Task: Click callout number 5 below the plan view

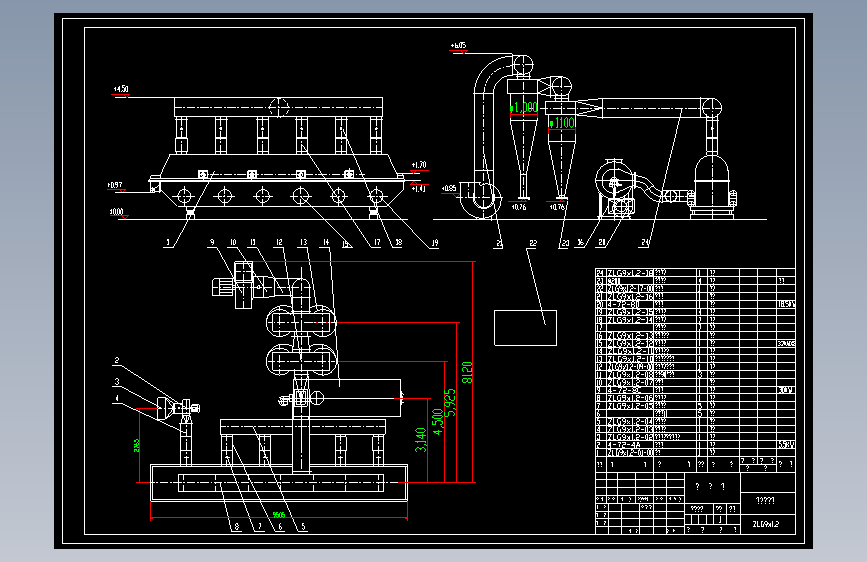Action: (303, 527)
